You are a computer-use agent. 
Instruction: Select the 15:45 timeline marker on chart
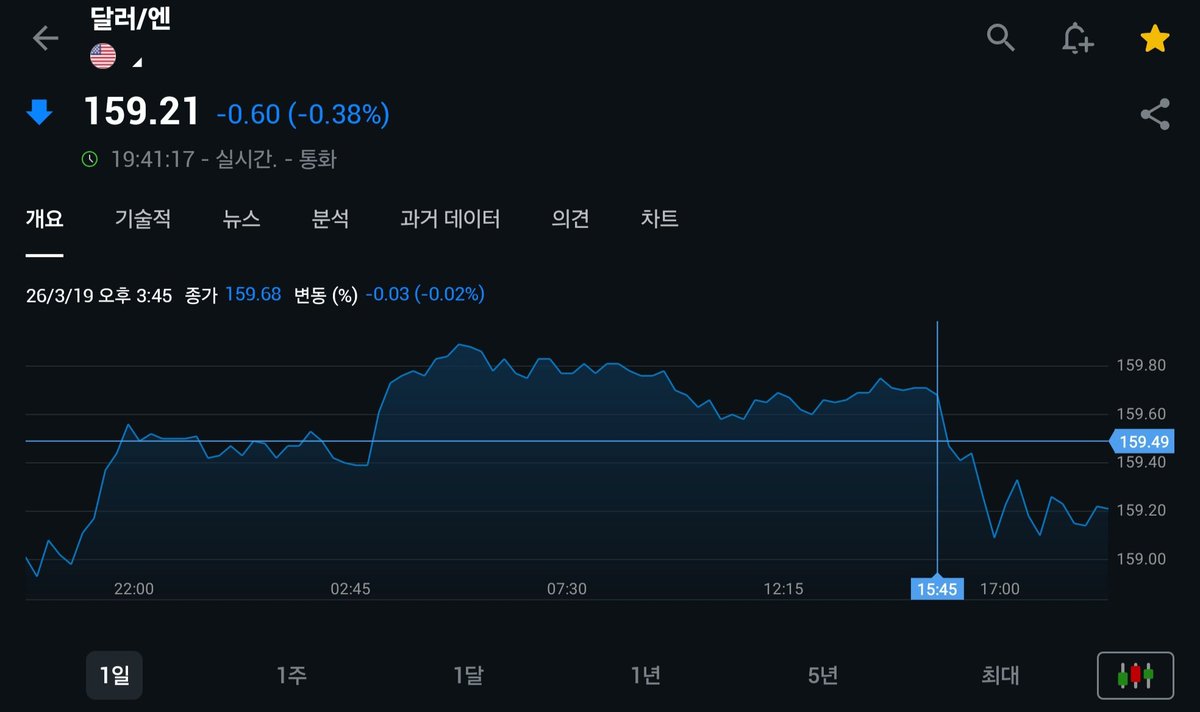[x=937, y=589]
